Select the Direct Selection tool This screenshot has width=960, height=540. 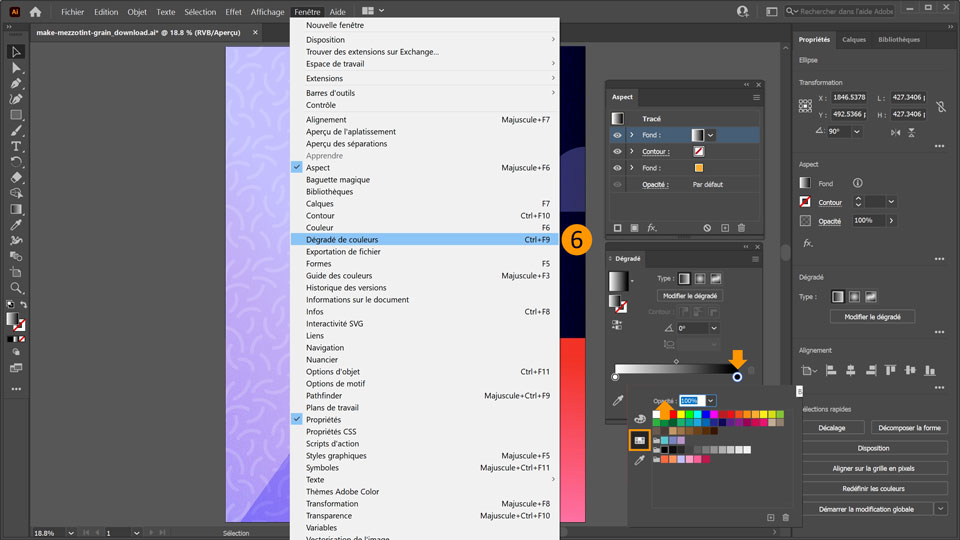pos(16,68)
